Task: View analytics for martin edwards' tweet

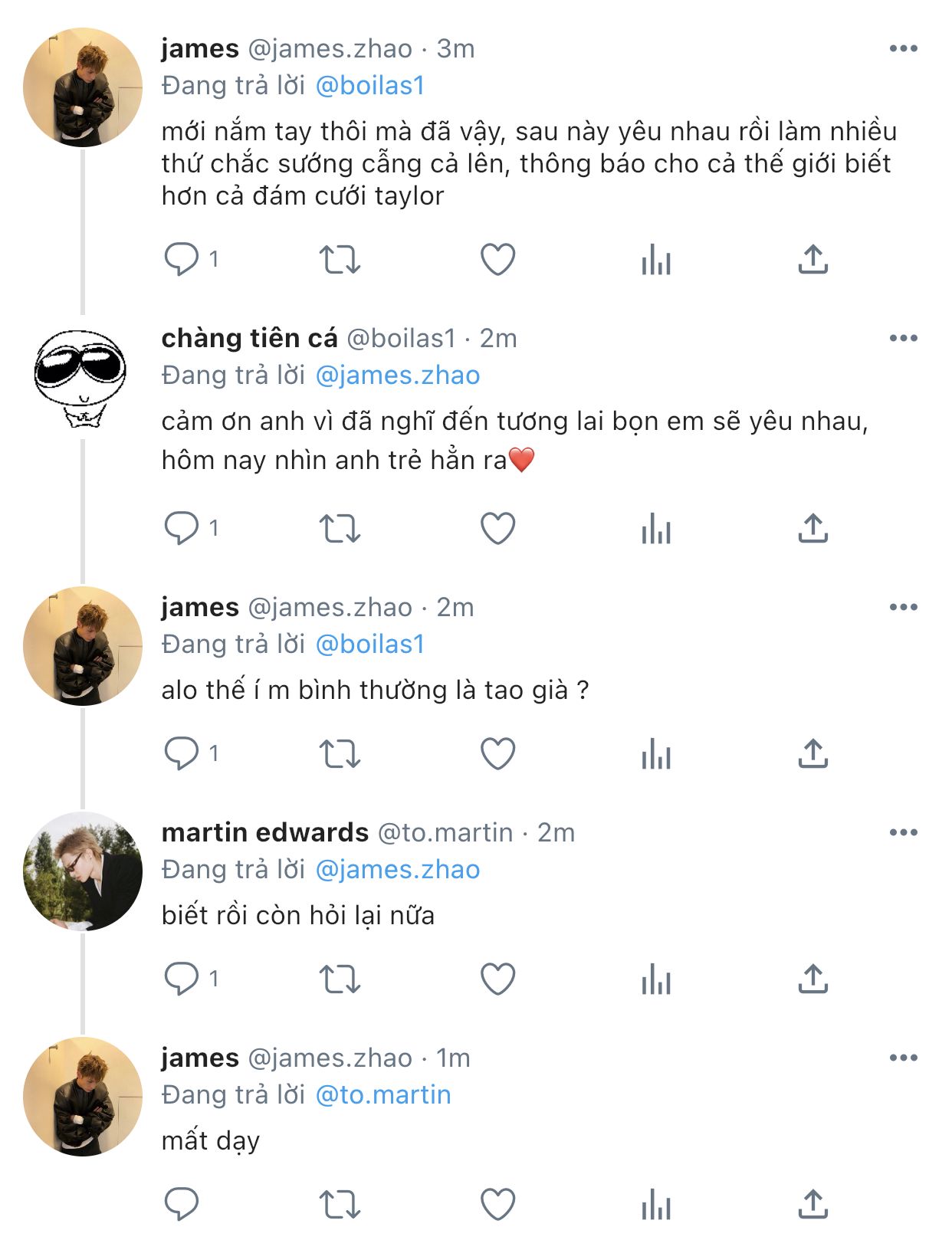Action: pos(655,979)
